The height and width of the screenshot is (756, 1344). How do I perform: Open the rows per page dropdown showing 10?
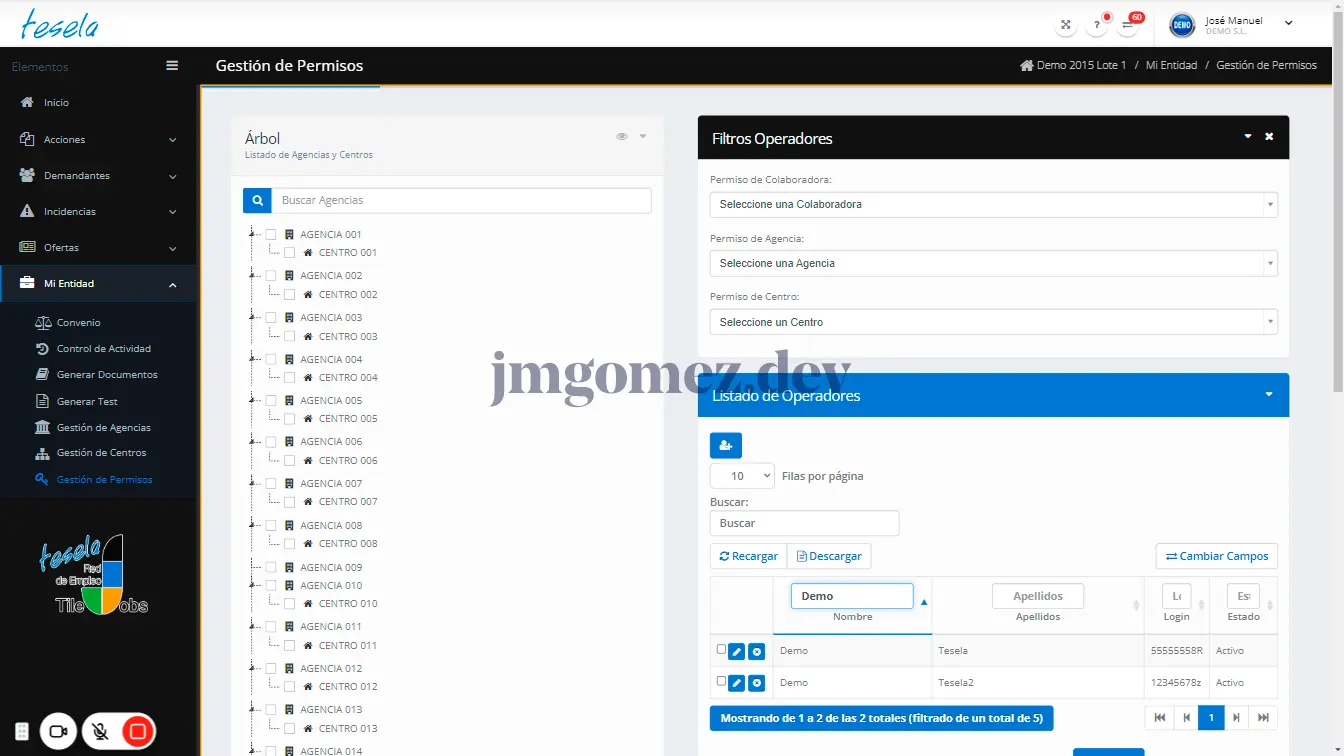pyautogui.click(x=742, y=476)
